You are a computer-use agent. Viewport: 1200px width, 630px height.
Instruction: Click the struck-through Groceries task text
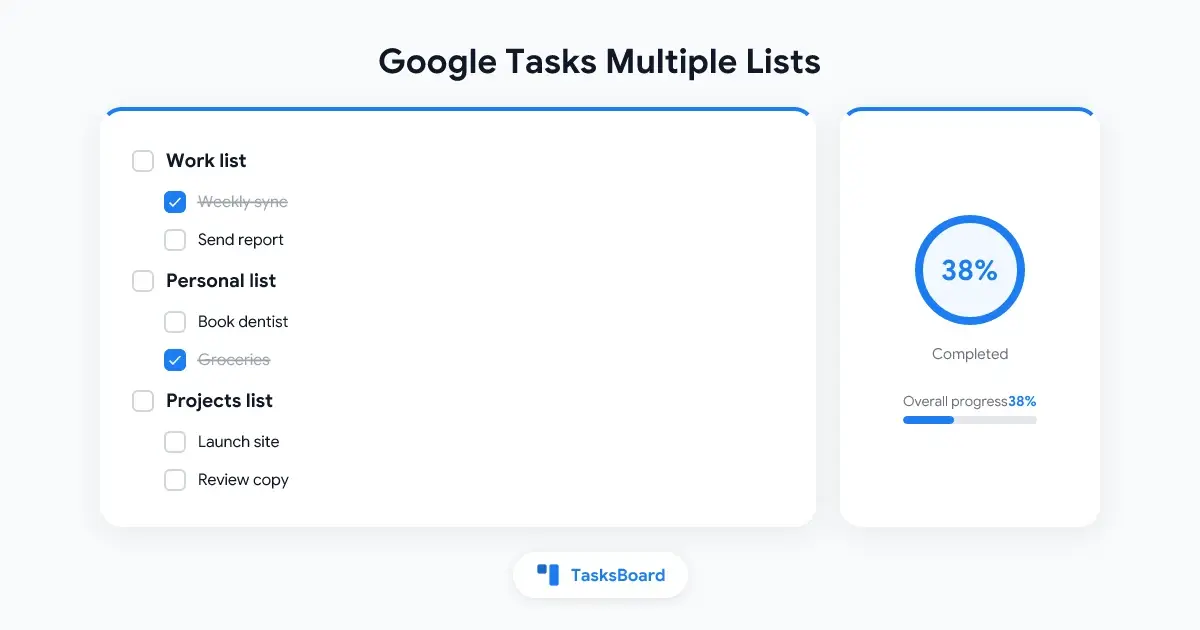(234, 360)
